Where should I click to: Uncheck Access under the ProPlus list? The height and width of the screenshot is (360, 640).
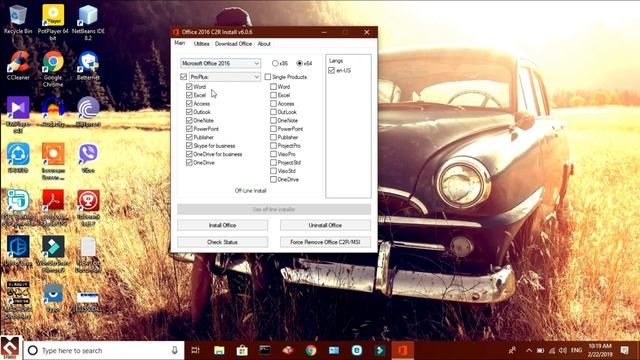(x=189, y=104)
